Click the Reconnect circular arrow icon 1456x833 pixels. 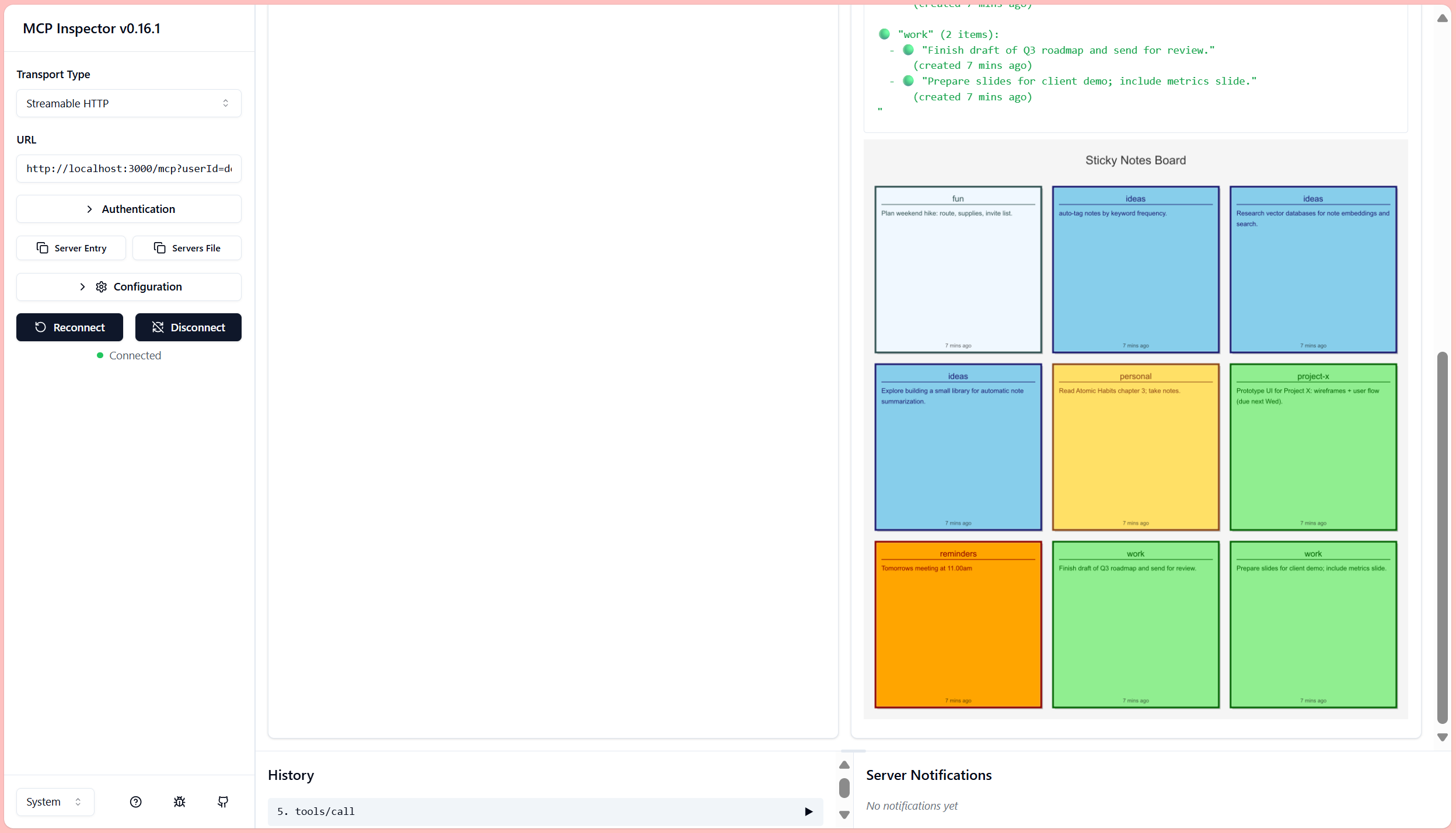(x=40, y=327)
